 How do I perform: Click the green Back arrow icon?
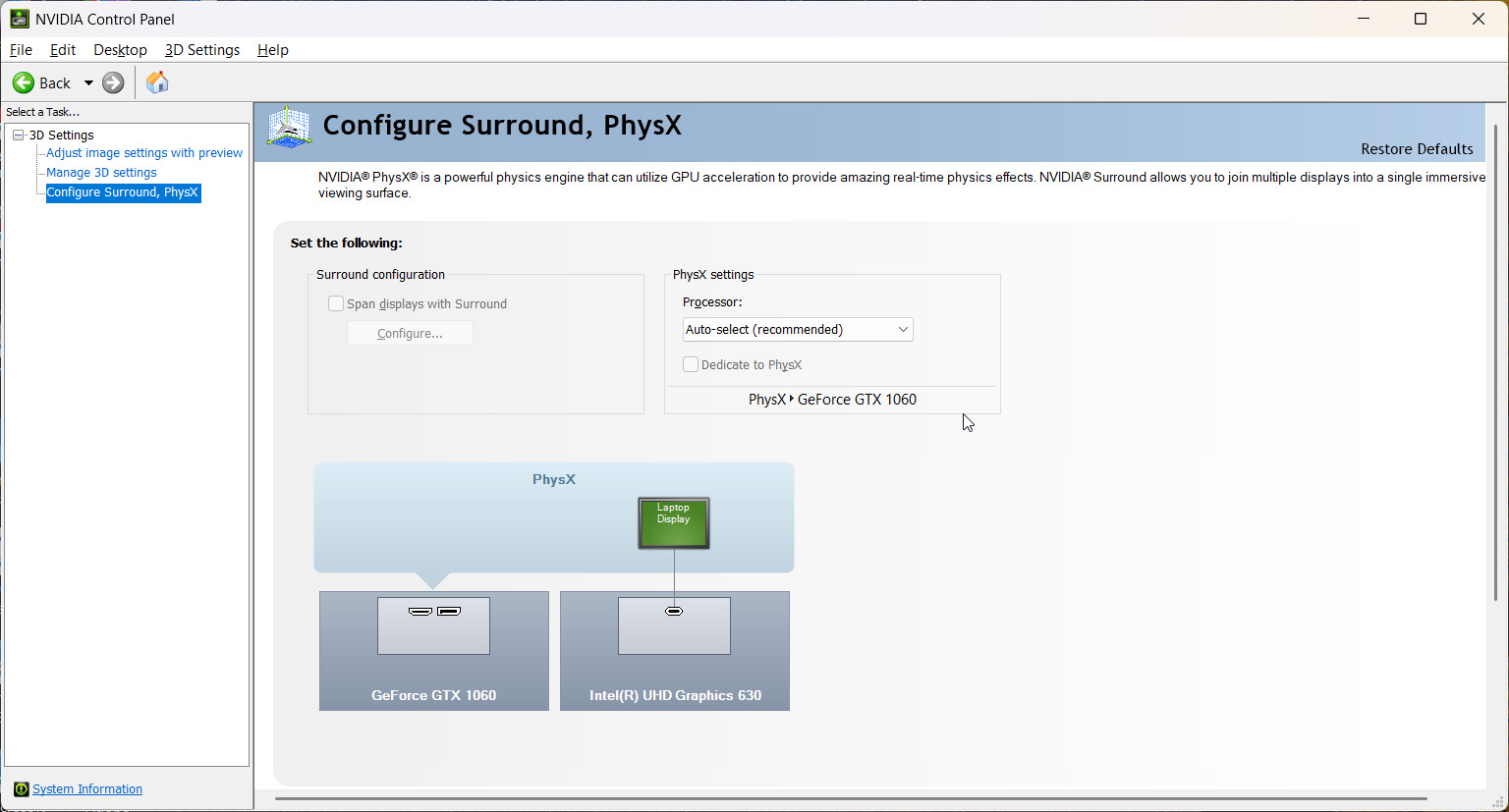pyautogui.click(x=24, y=82)
